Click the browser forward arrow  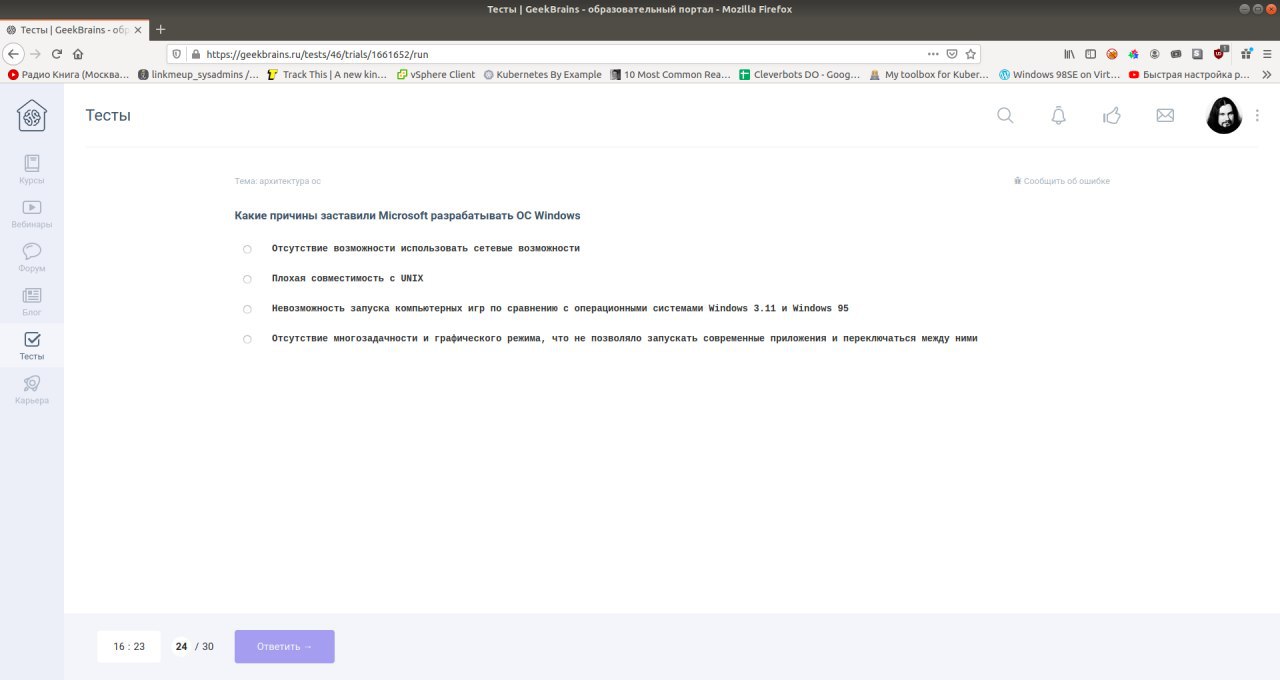pos(36,54)
